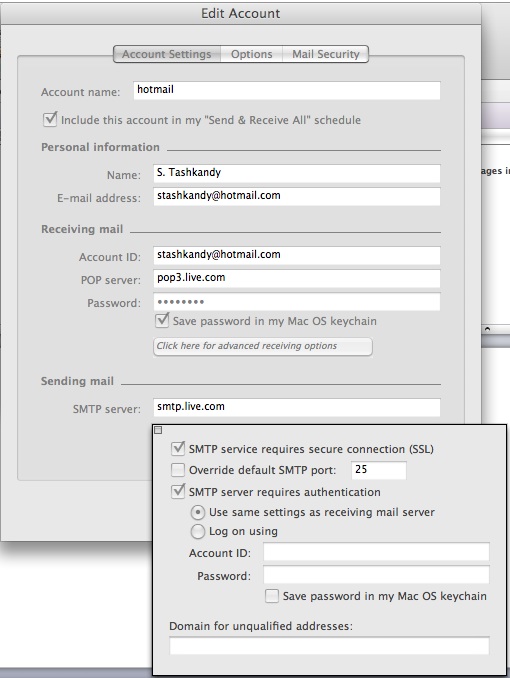
Task: Toggle SMTP server requires authentication
Action: click(178, 492)
